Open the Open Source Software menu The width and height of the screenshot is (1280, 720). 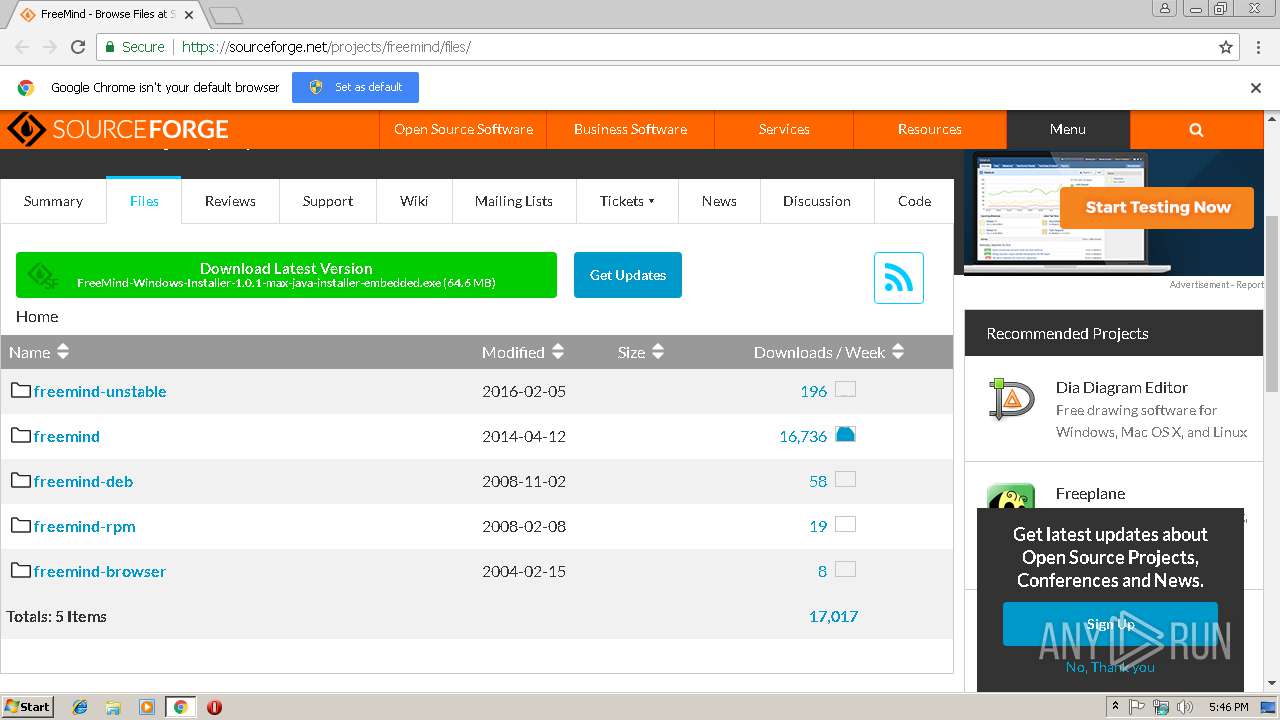click(x=463, y=129)
